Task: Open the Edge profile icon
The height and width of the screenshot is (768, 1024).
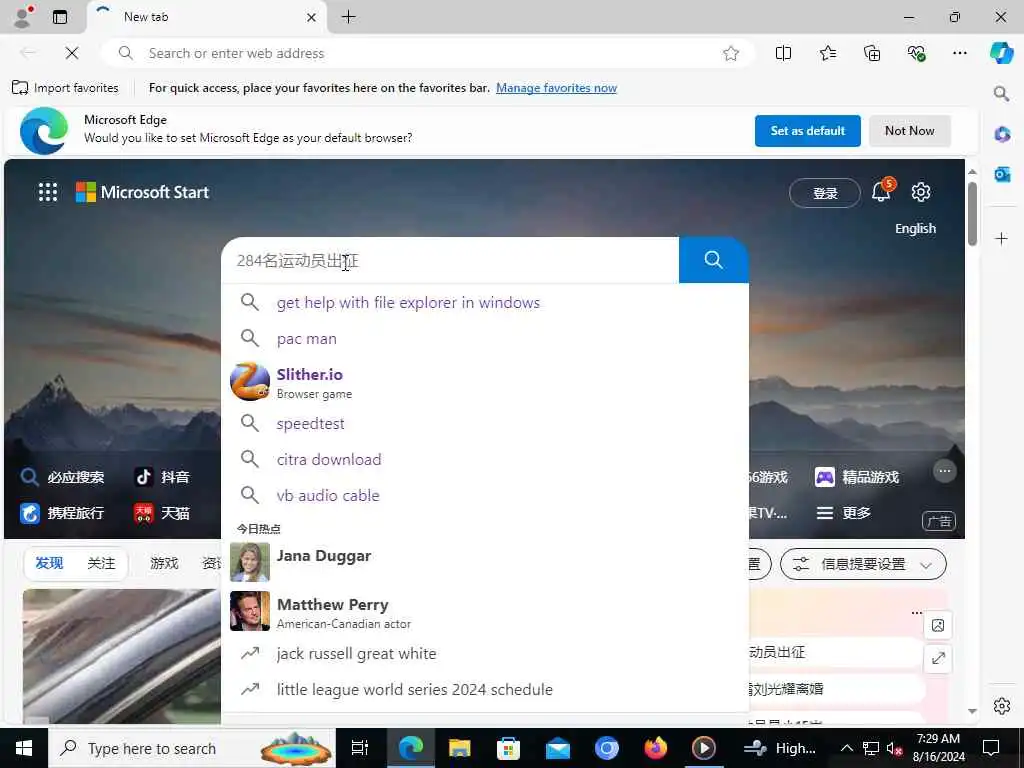Action: pyautogui.click(x=23, y=17)
